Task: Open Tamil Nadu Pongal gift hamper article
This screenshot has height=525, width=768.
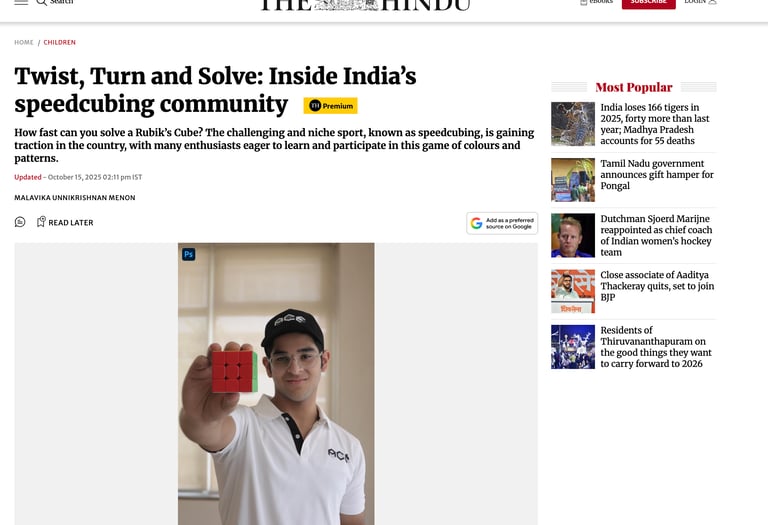Action: coord(657,174)
